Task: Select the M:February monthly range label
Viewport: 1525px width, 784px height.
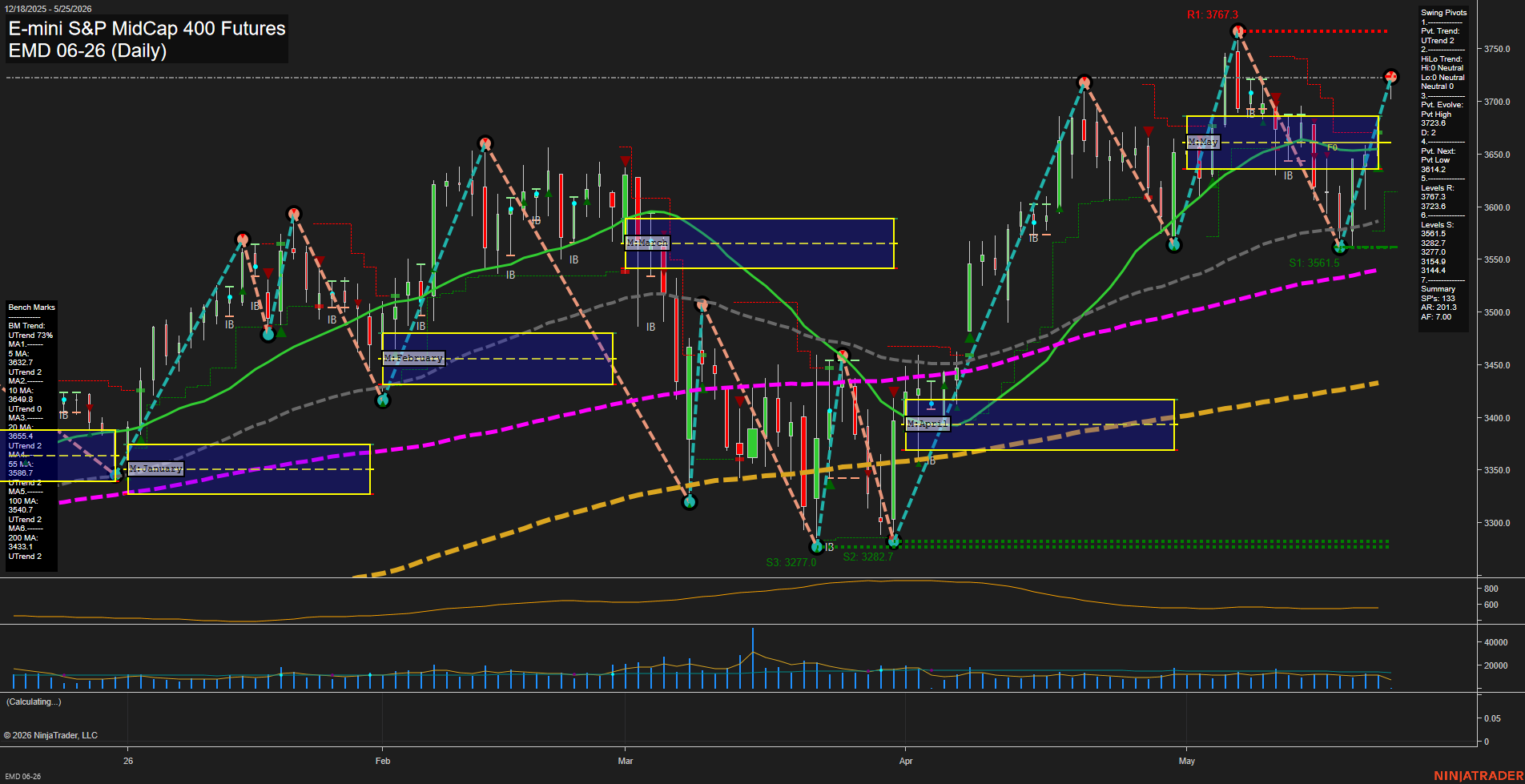Action: click(x=413, y=358)
